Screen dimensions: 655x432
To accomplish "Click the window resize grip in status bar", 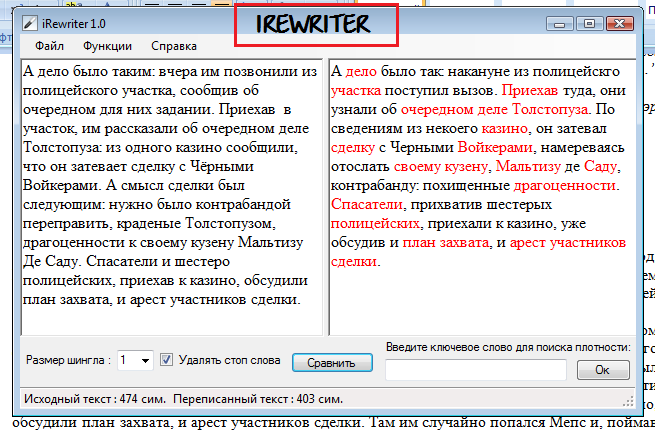I will click(628, 402).
